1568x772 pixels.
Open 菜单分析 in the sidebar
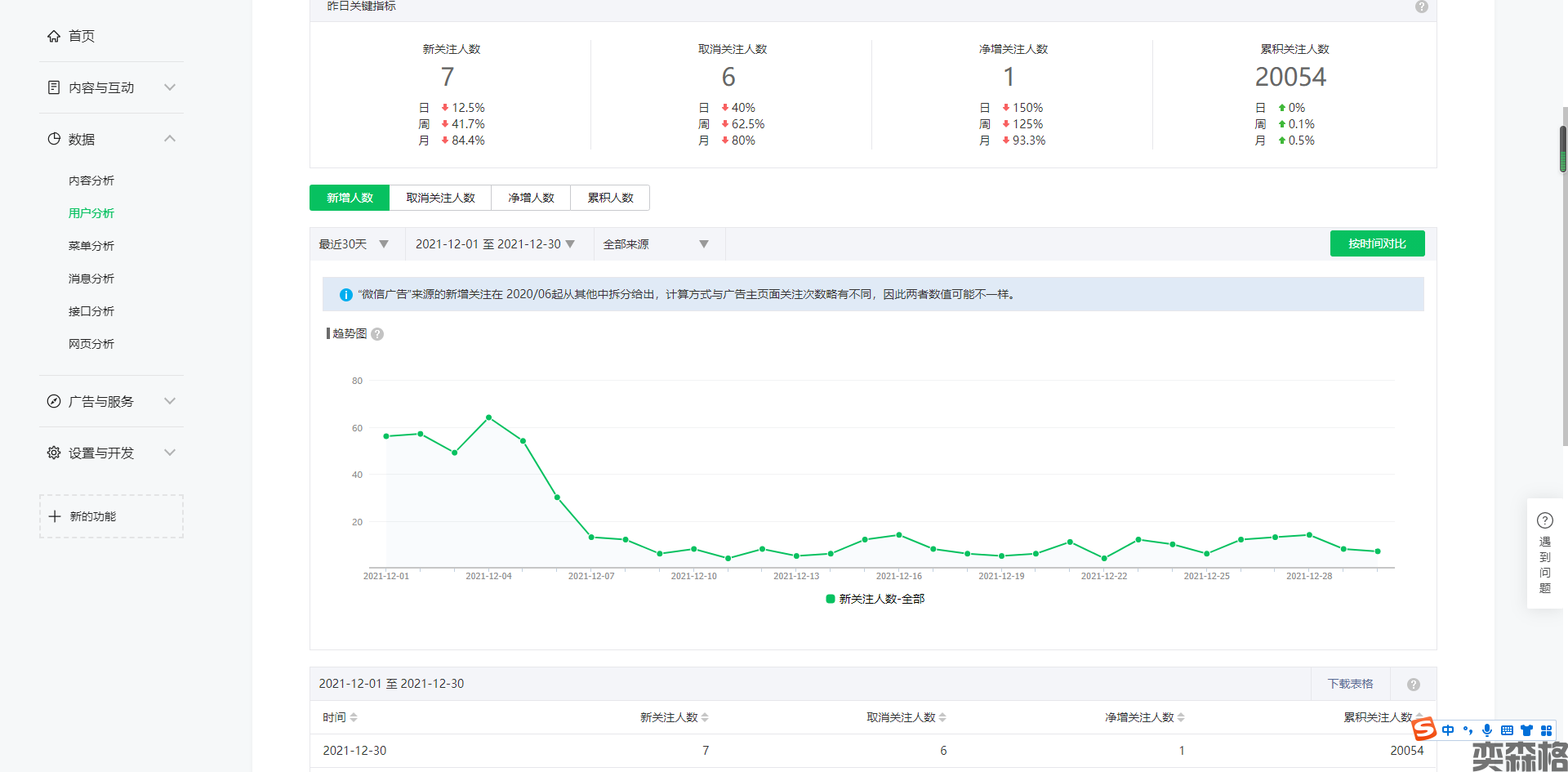[91, 246]
